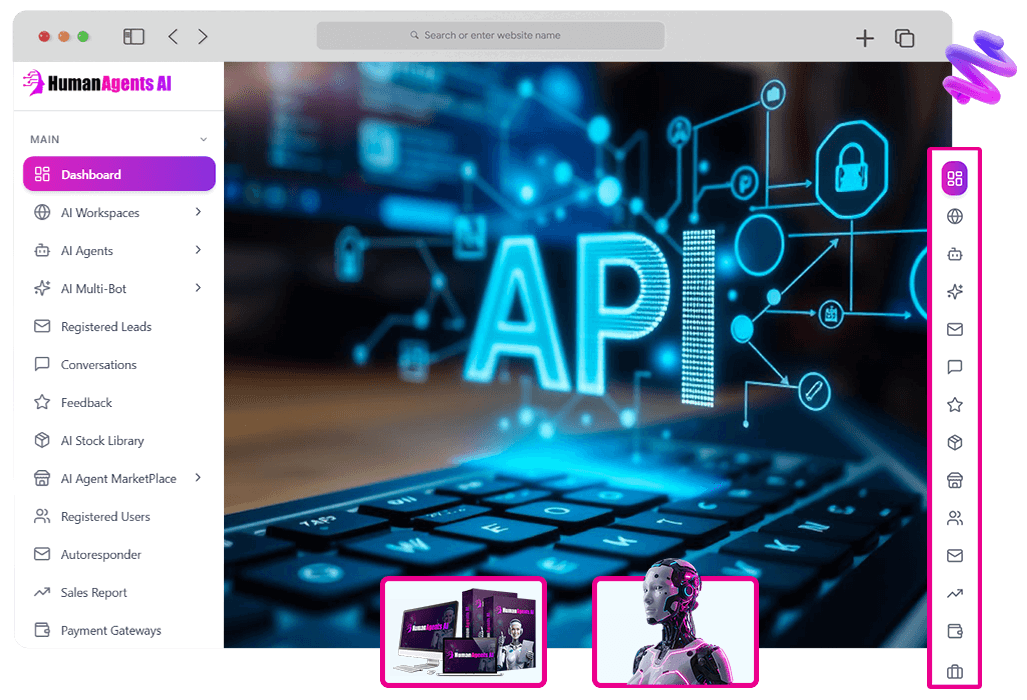The height and width of the screenshot is (700, 1027).
Task: Click the trending arrow icon in the right icon strip
Action: (954, 594)
